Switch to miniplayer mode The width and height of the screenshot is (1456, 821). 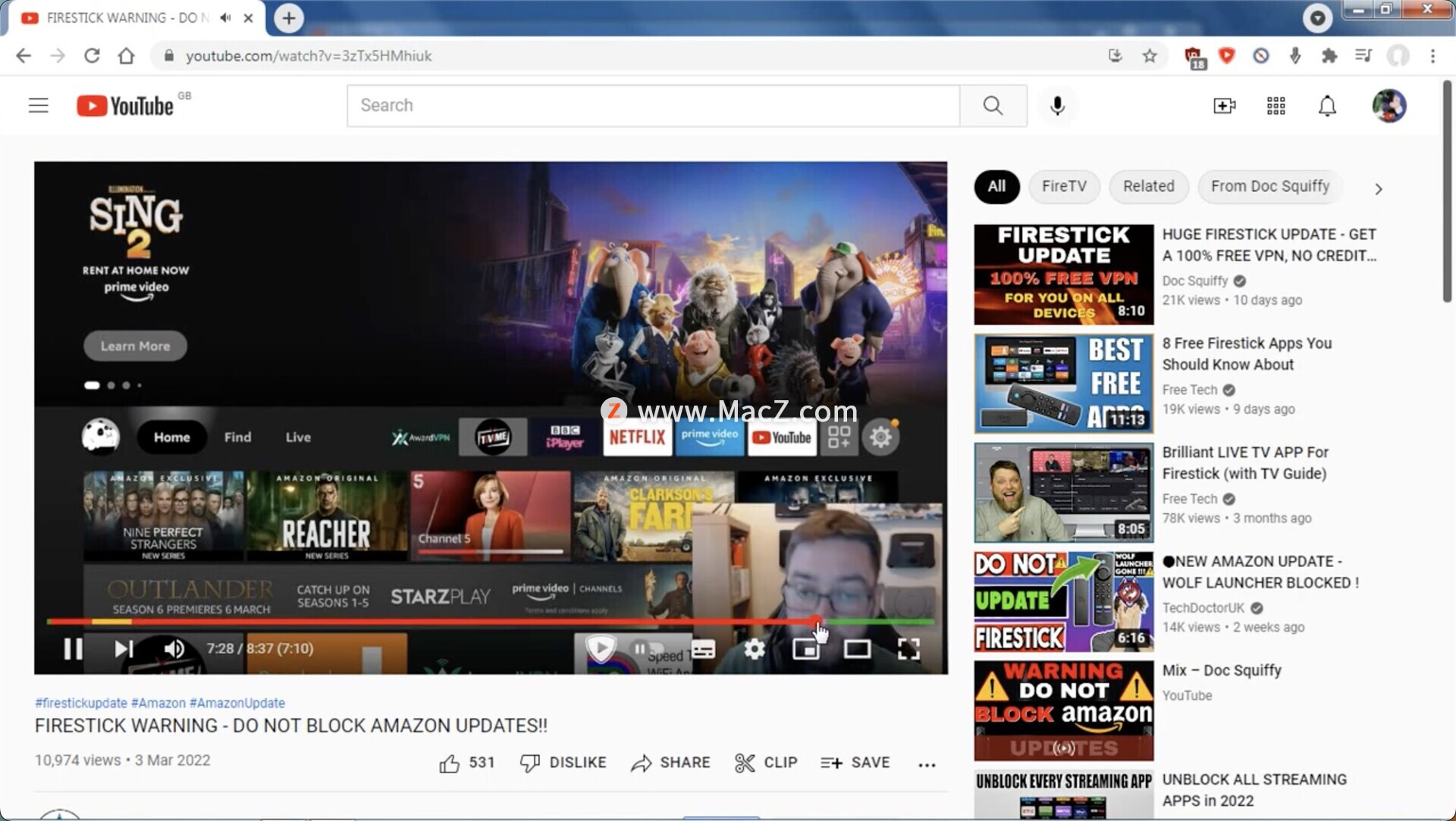(805, 649)
